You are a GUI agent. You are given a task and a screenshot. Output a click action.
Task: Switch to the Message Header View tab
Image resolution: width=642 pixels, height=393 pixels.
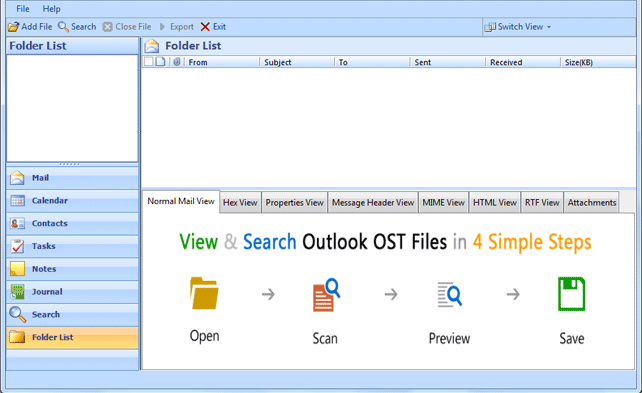[373, 203]
